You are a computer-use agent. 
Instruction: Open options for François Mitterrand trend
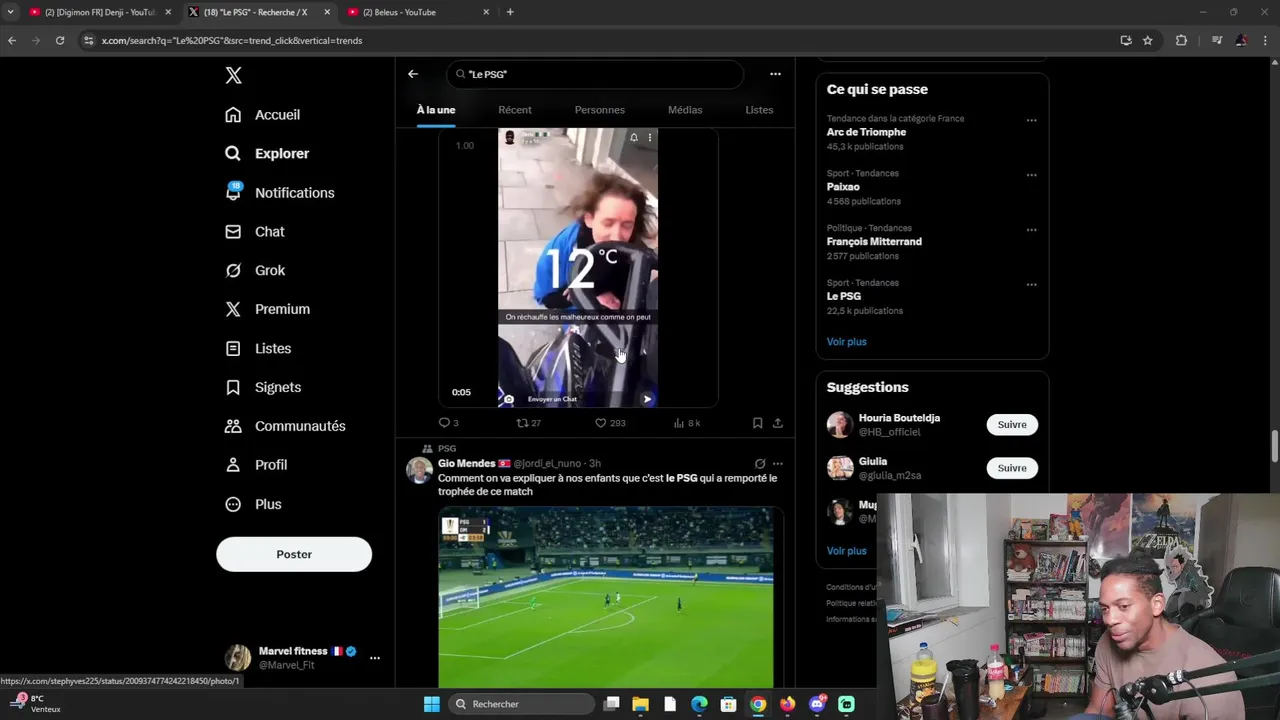coord(1031,231)
